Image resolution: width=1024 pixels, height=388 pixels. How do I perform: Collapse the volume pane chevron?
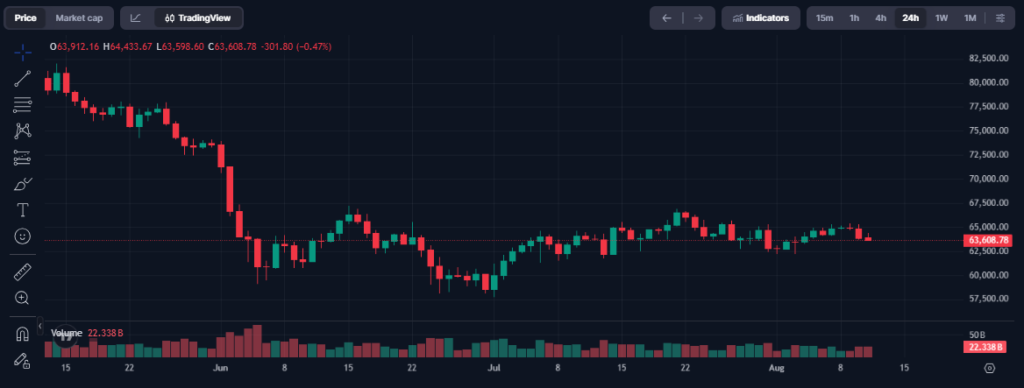click(40, 325)
